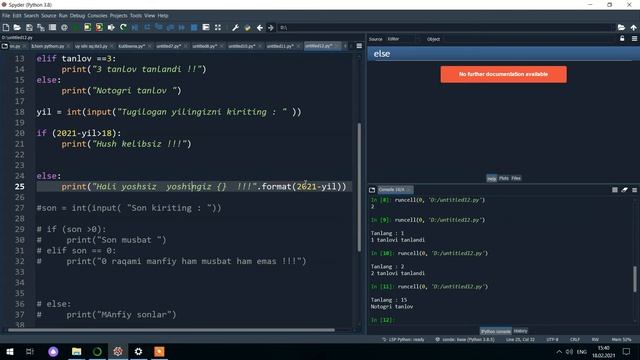Open the Help Source dropdown set to Editor

pyautogui.click(x=403, y=39)
